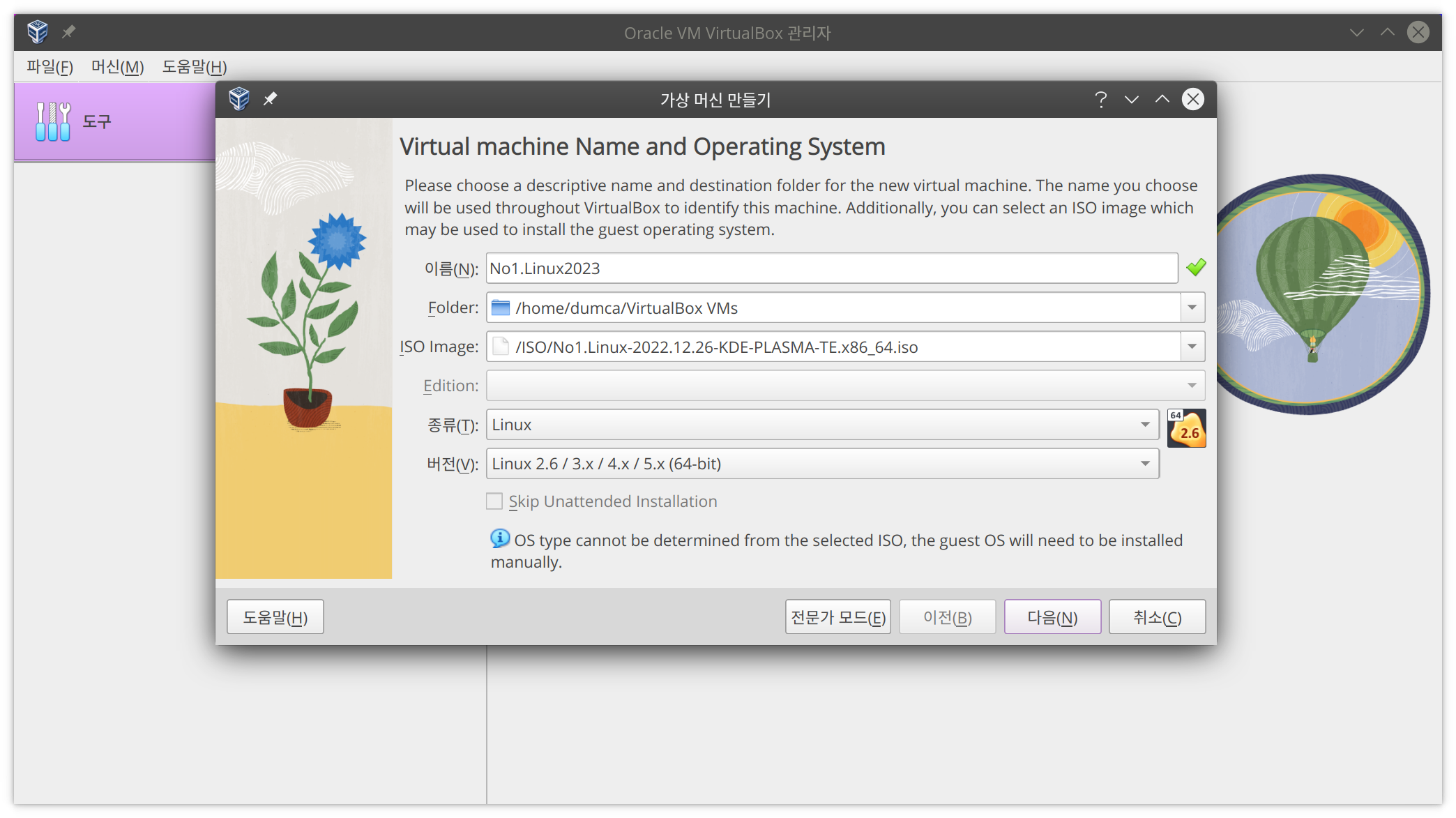Click the 취소(C) cancel button
The height and width of the screenshot is (818, 1456).
[1158, 617]
